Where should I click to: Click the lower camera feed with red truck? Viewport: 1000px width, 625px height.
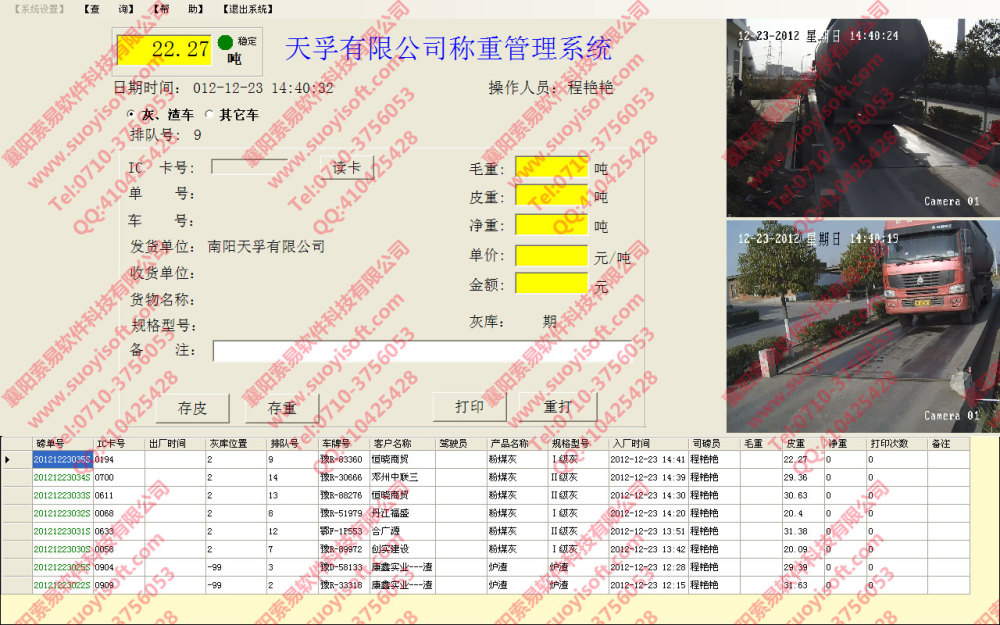864,327
